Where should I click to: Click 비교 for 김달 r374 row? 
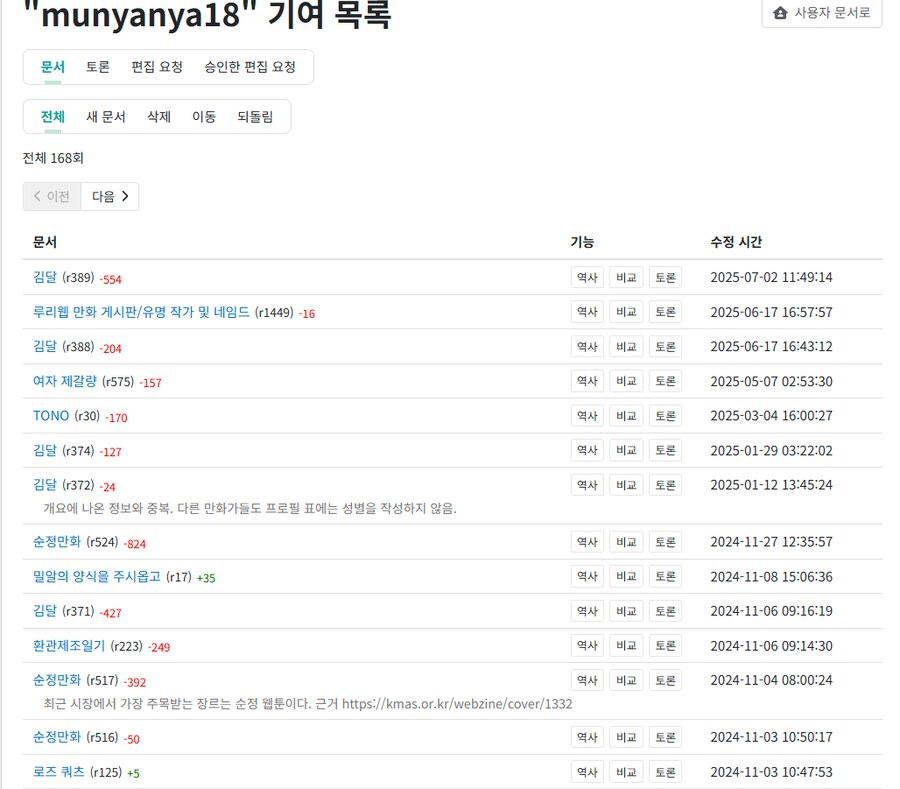[626, 450]
